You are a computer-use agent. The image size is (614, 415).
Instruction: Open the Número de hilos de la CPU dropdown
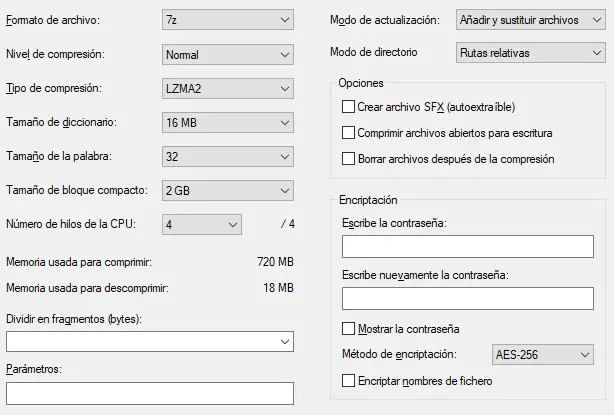(201, 224)
